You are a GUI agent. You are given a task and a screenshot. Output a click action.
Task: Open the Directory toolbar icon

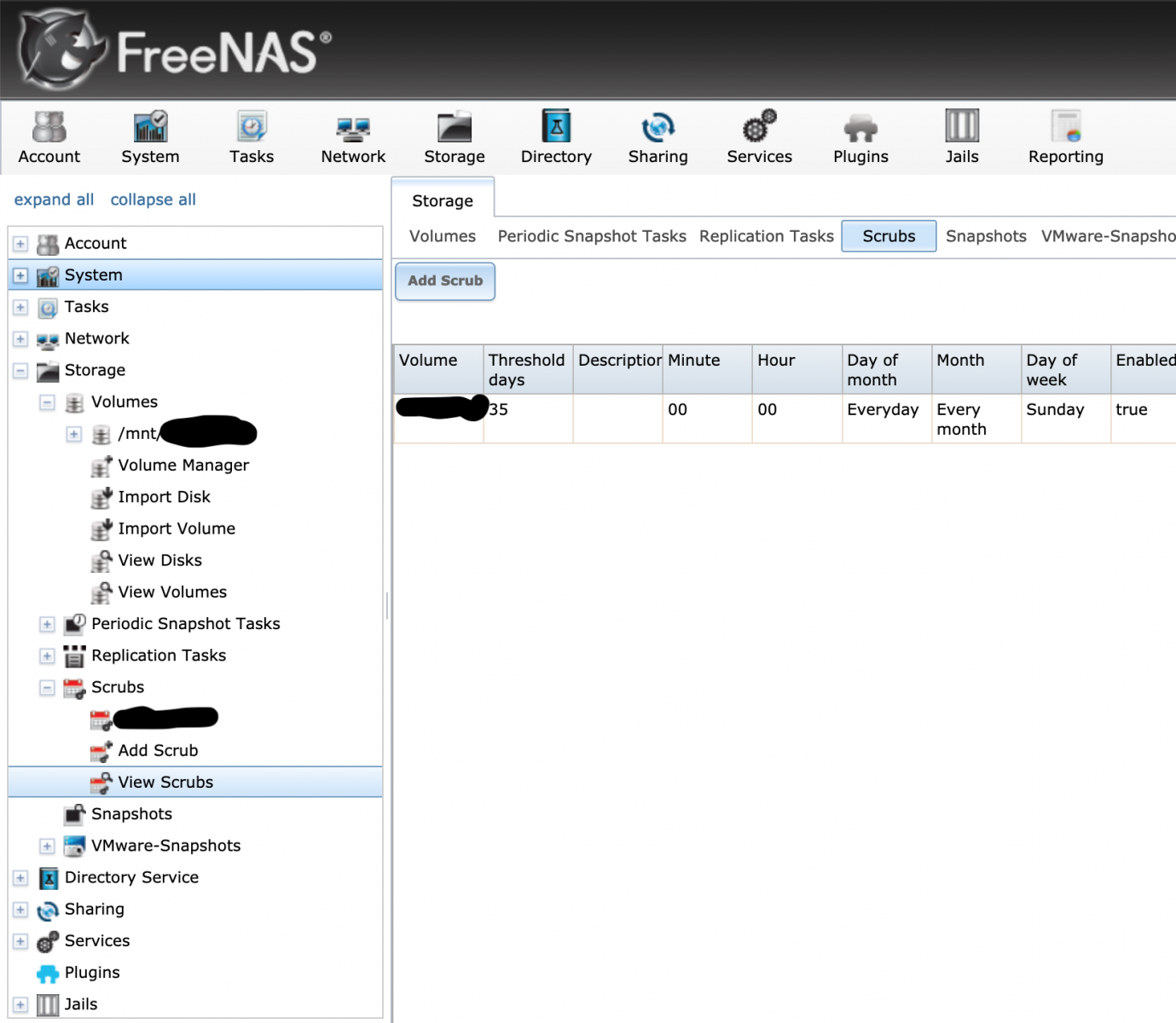tap(556, 137)
